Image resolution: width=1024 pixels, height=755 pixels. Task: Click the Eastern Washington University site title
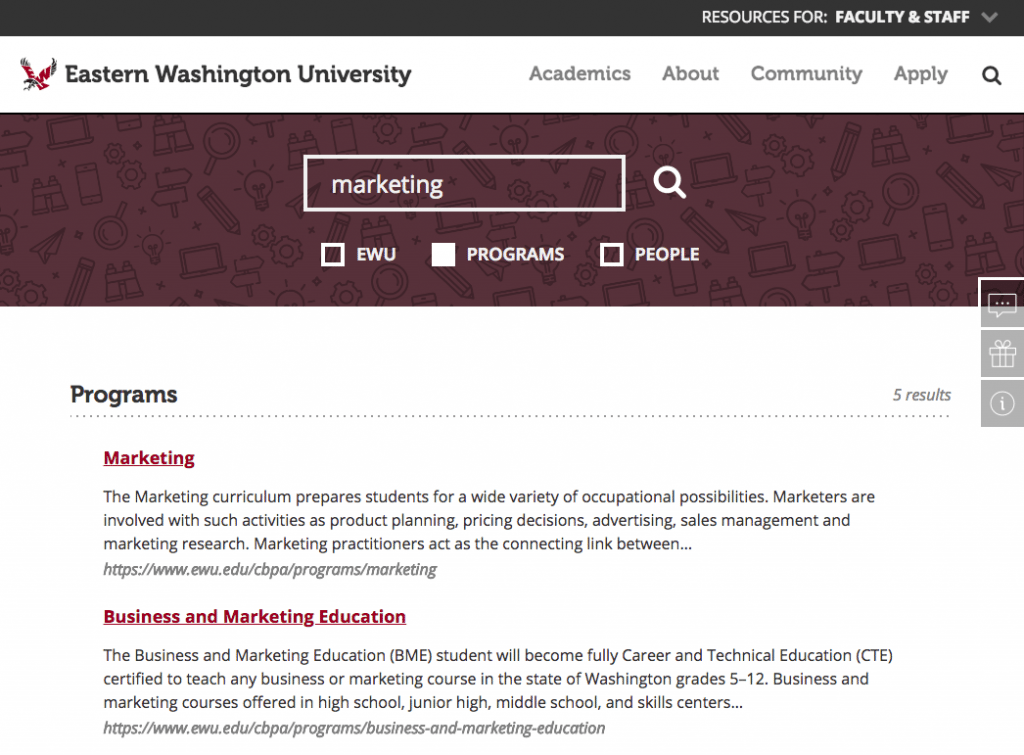tap(238, 74)
